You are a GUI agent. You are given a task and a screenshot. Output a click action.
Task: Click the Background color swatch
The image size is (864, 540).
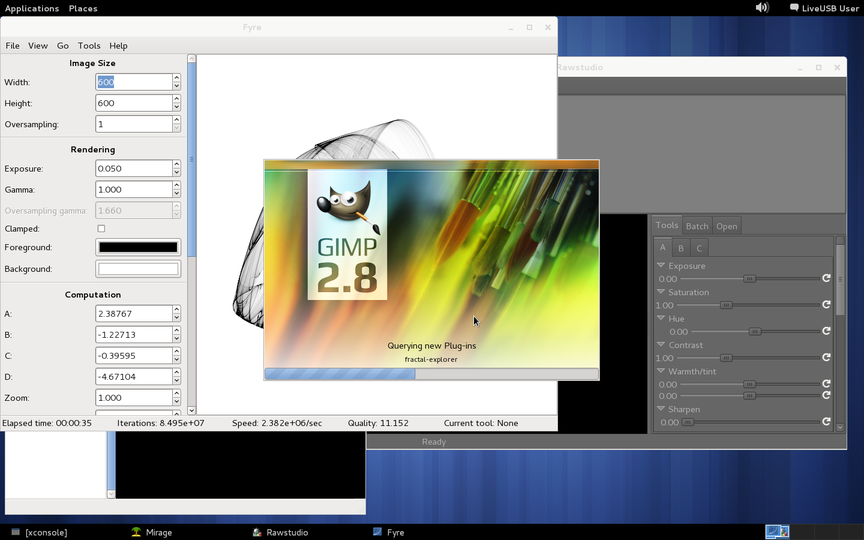[138, 269]
